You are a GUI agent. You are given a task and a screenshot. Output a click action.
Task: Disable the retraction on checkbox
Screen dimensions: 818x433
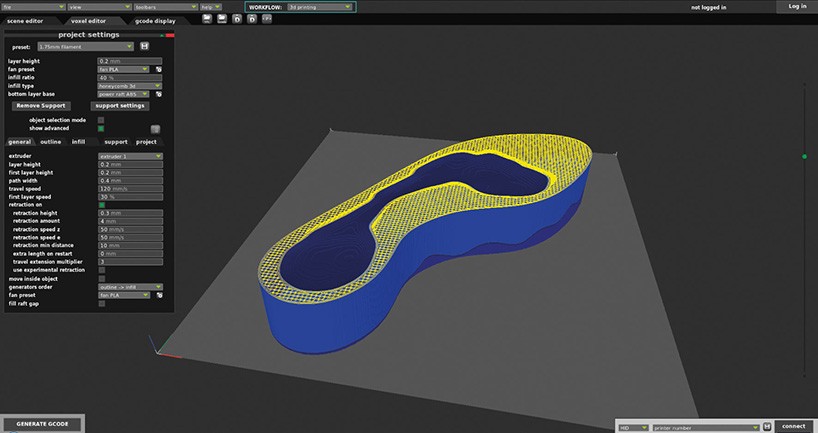[101, 205]
